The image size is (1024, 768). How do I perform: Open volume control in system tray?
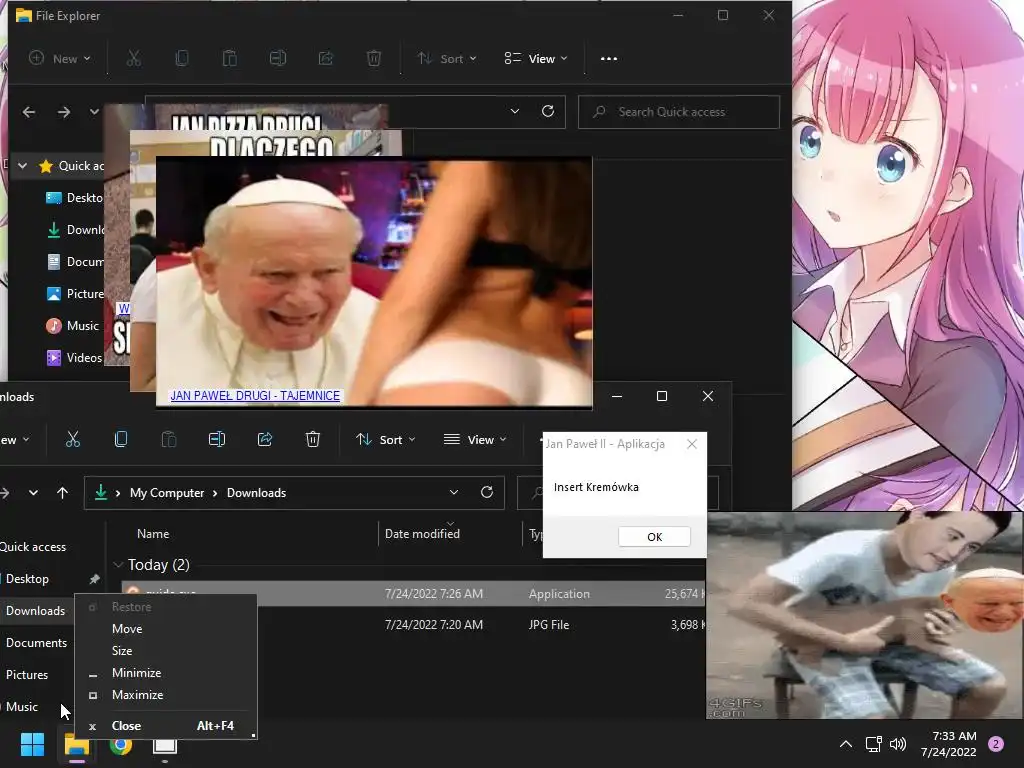pyautogui.click(x=898, y=744)
